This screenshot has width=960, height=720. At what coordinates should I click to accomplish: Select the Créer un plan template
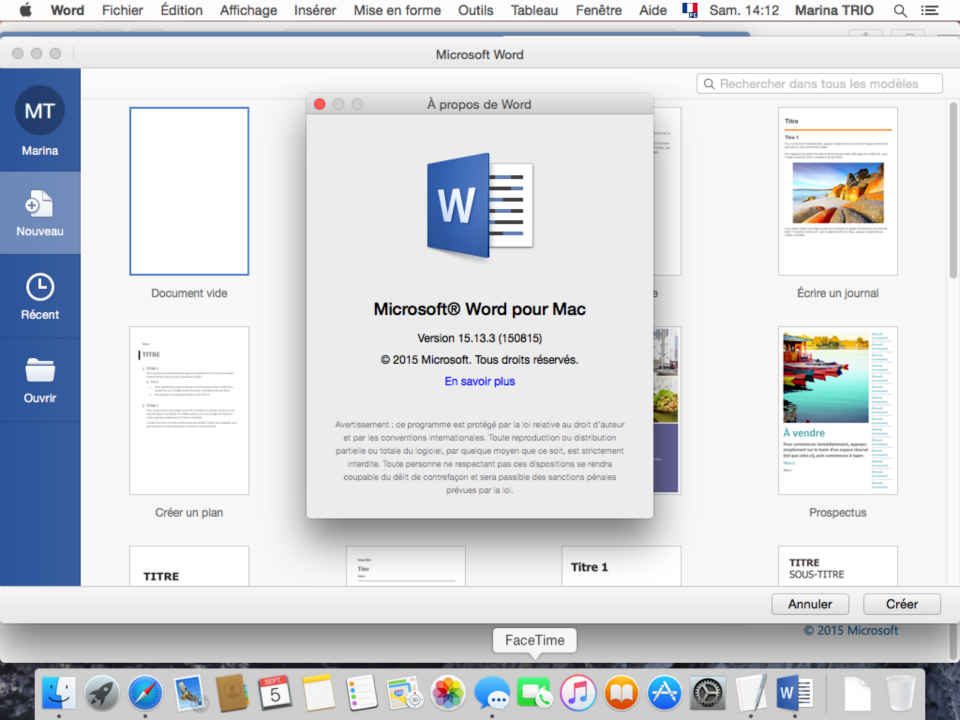tap(189, 410)
